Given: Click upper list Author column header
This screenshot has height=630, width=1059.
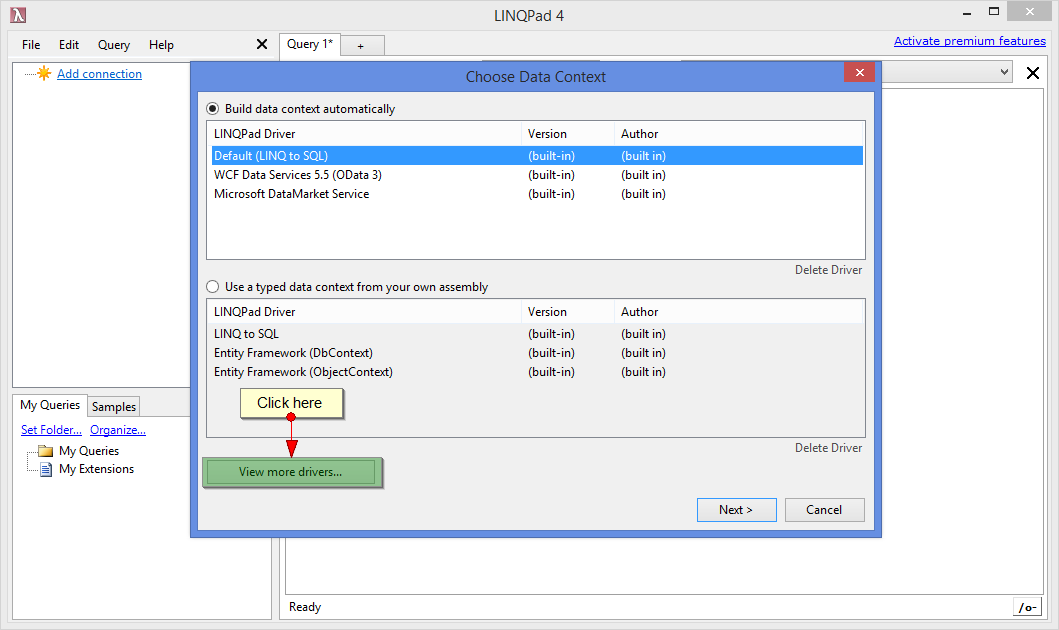Looking at the screenshot, I should coord(739,134).
